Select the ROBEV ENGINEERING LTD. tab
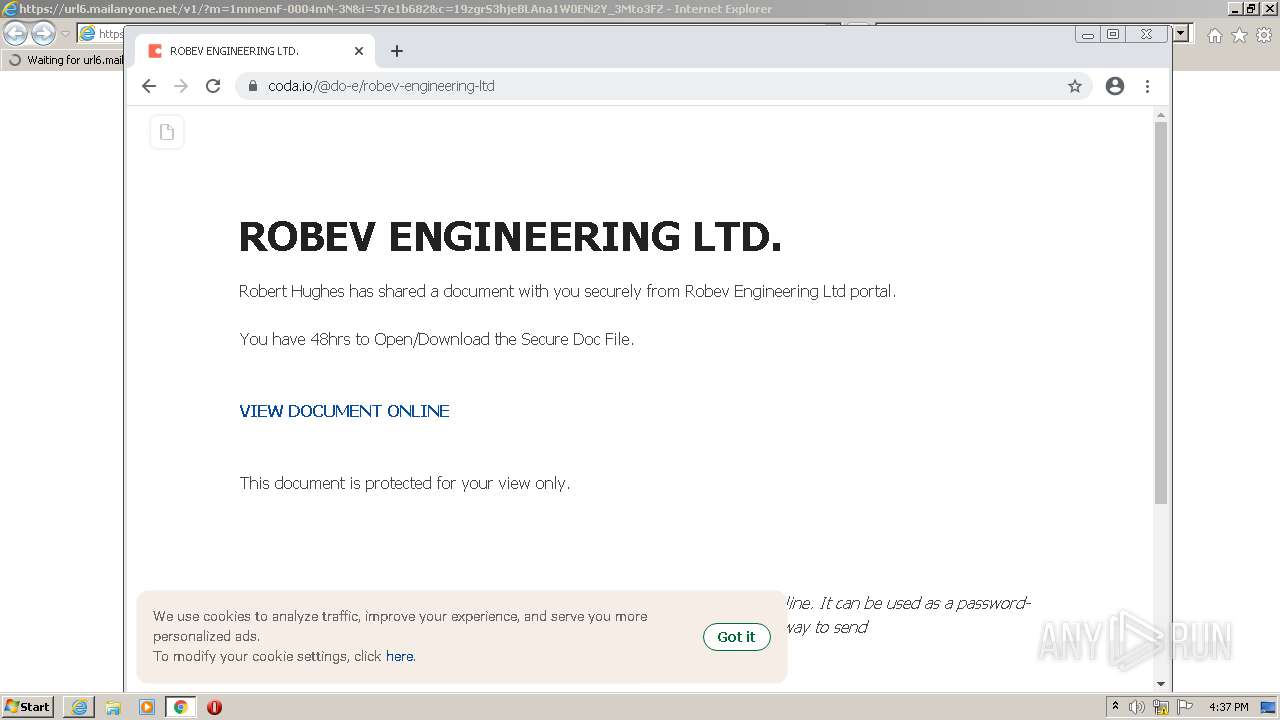 [x=255, y=51]
